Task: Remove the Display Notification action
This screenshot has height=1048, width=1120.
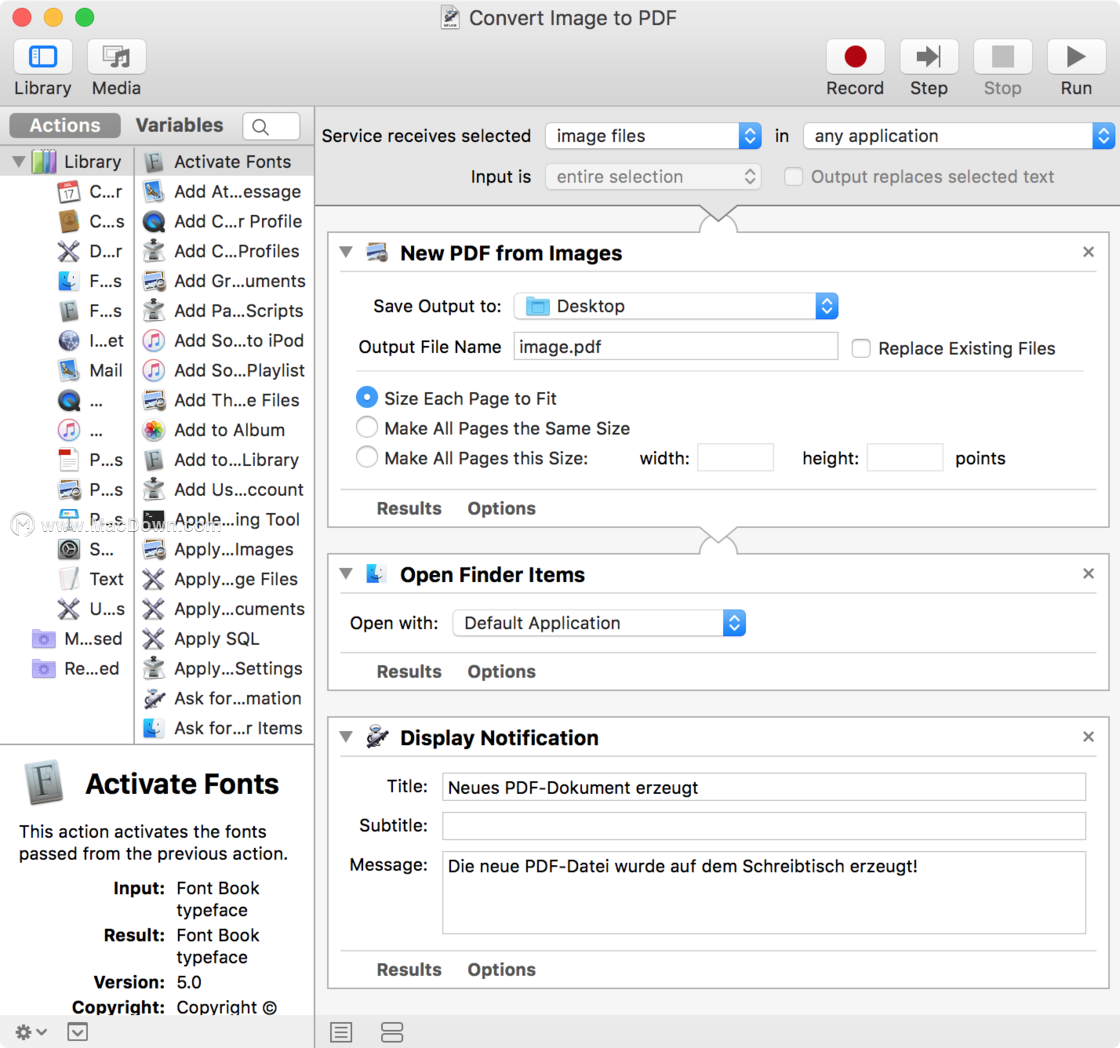Action: [x=1088, y=736]
